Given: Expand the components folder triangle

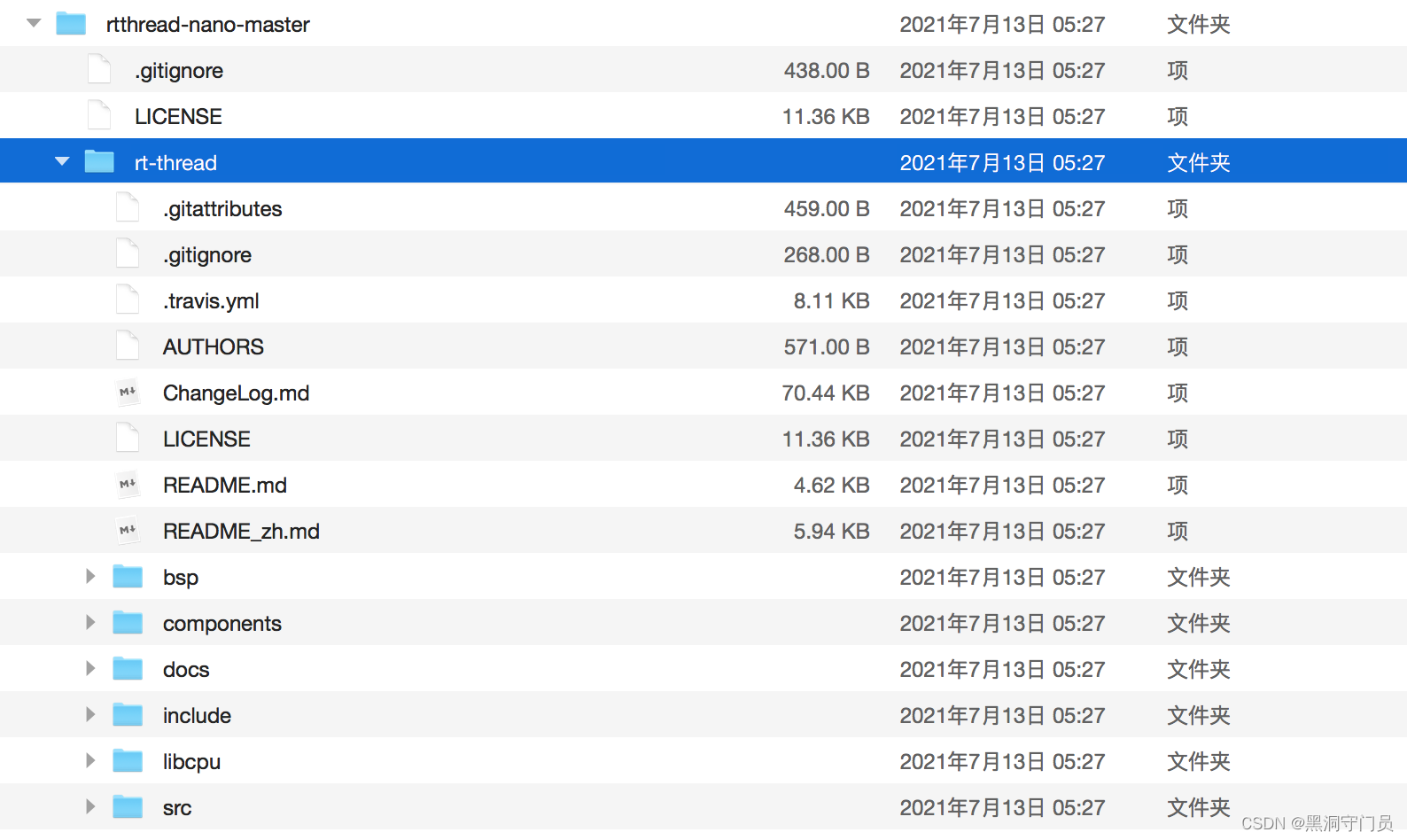Looking at the screenshot, I should pyautogui.click(x=90, y=622).
